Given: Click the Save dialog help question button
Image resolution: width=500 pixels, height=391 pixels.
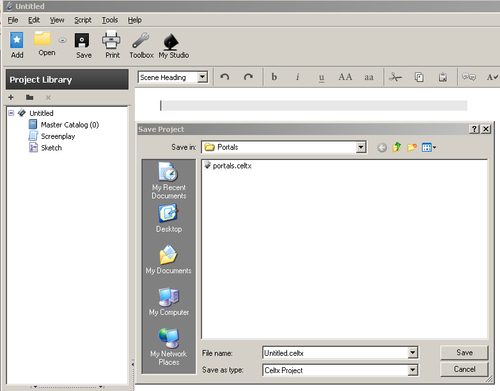Looking at the screenshot, I should 474,129.
